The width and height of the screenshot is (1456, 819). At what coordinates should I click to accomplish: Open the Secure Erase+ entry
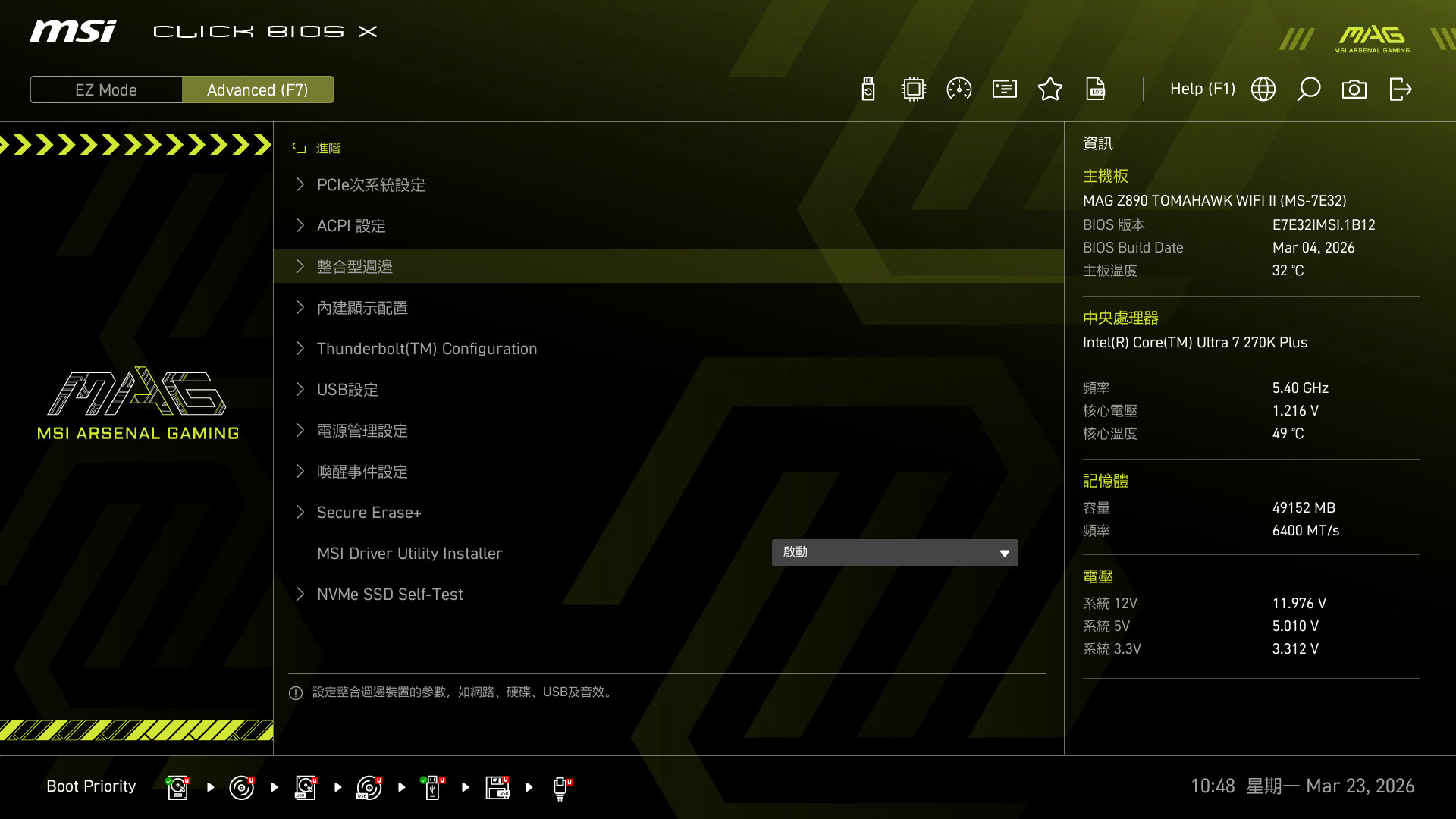pyautogui.click(x=369, y=513)
